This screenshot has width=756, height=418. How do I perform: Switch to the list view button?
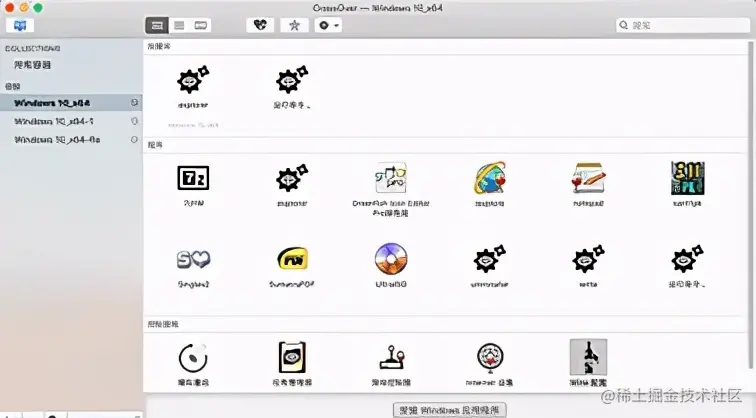pyautogui.click(x=179, y=26)
